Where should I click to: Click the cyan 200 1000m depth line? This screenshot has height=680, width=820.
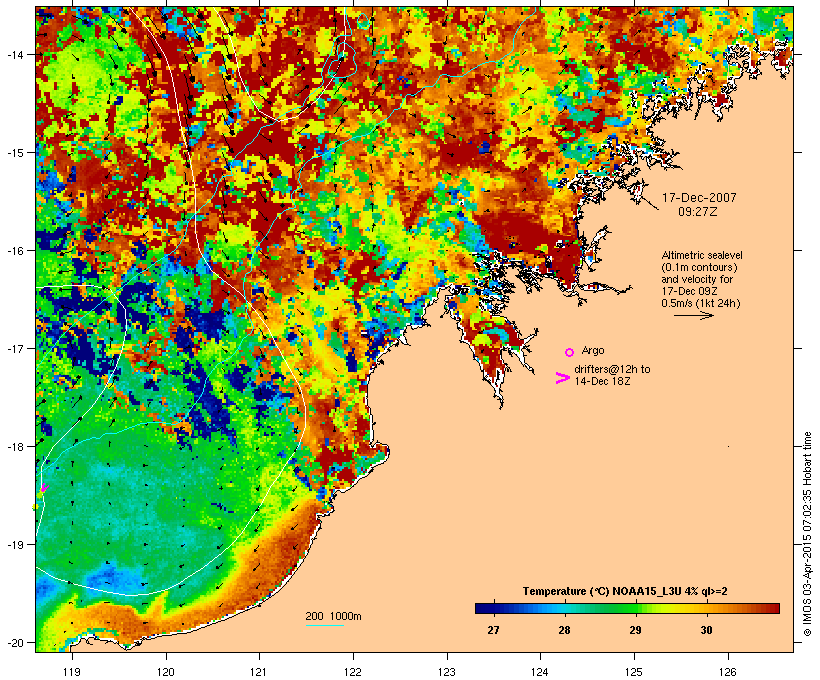click(324, 625)
